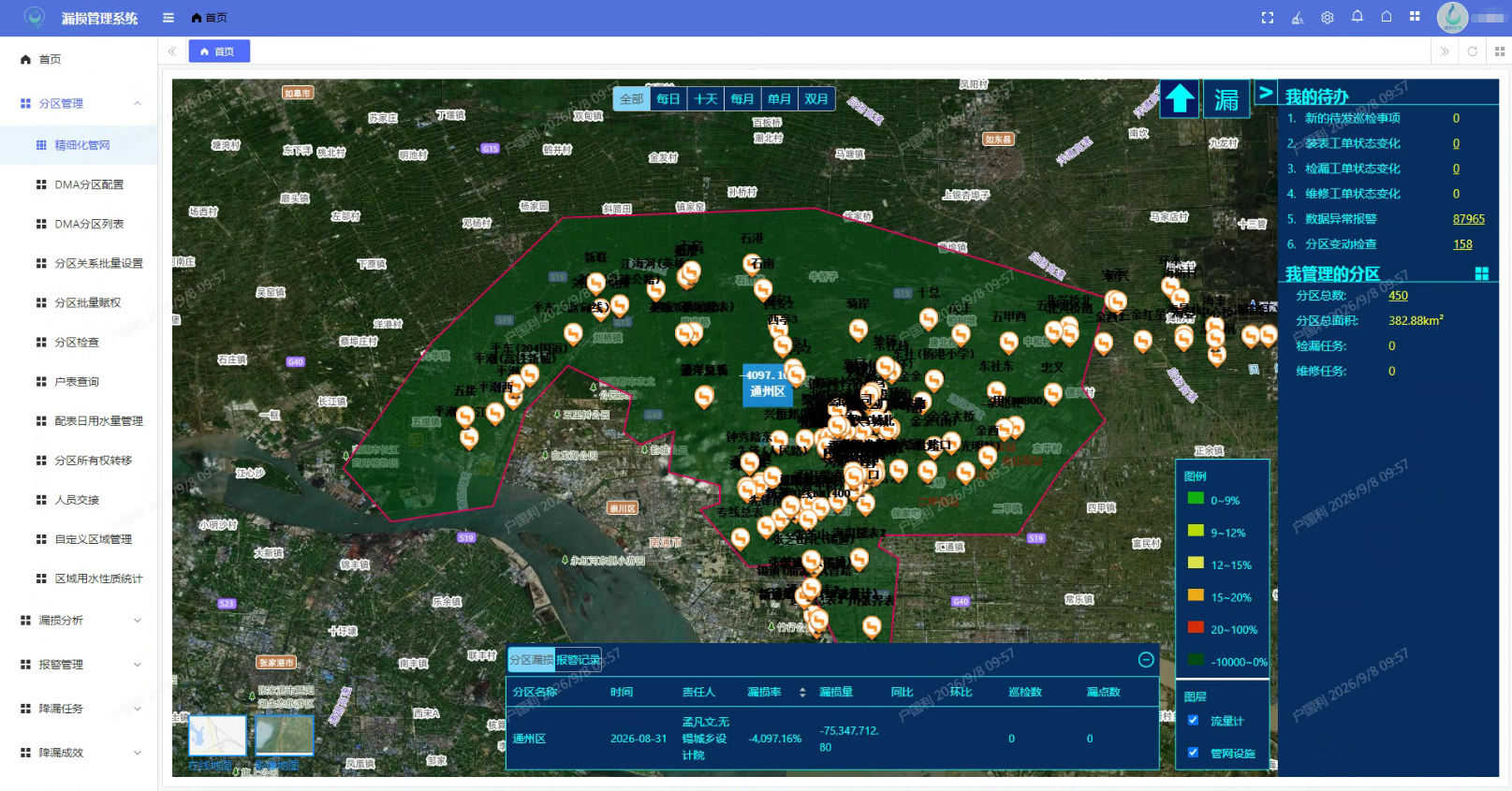Click grid icon beside 我管理的分区
This screenshot has width=1512, height=791.
click(1482, 273)
